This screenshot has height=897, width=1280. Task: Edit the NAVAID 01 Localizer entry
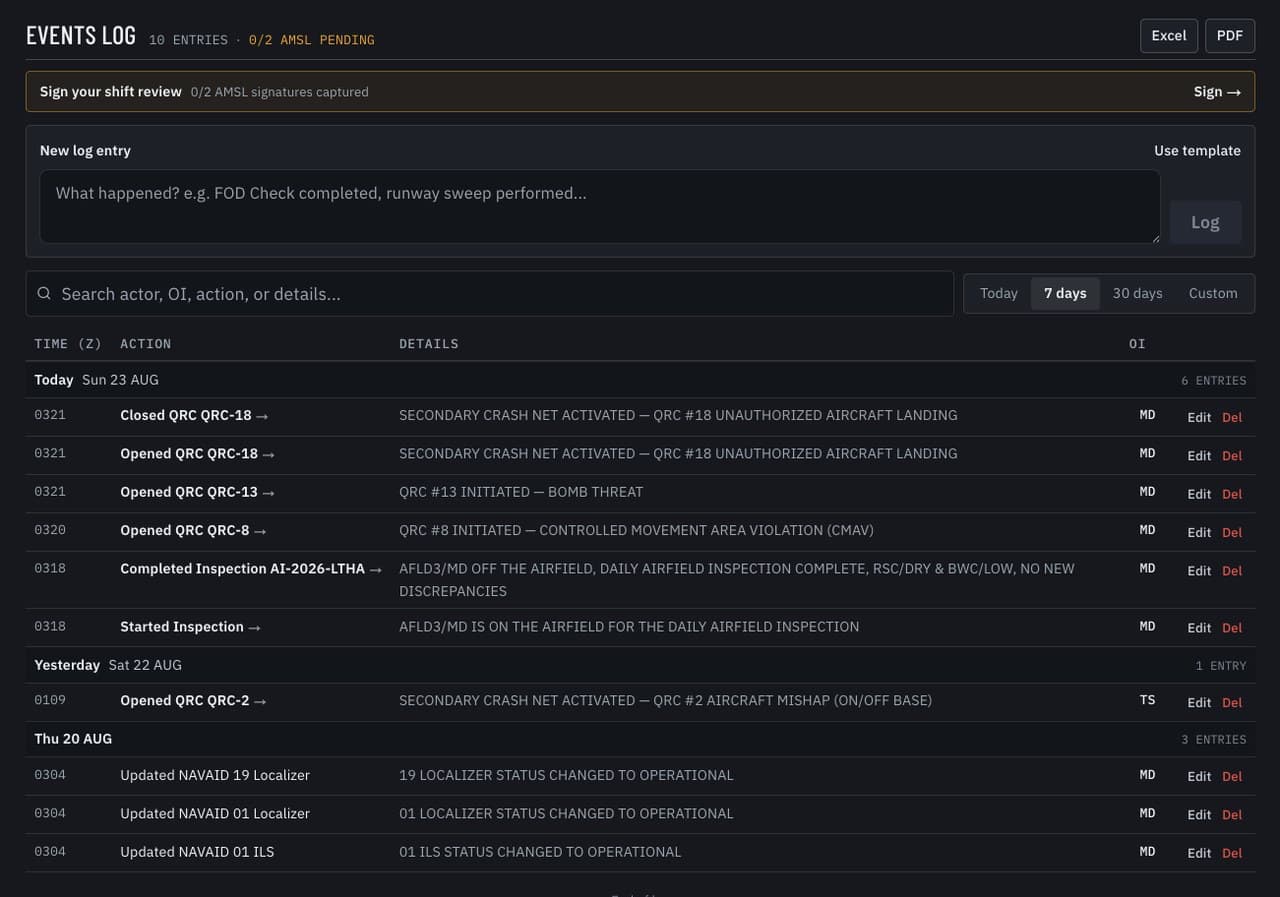pyautogui.click(x=1199, y=815)
